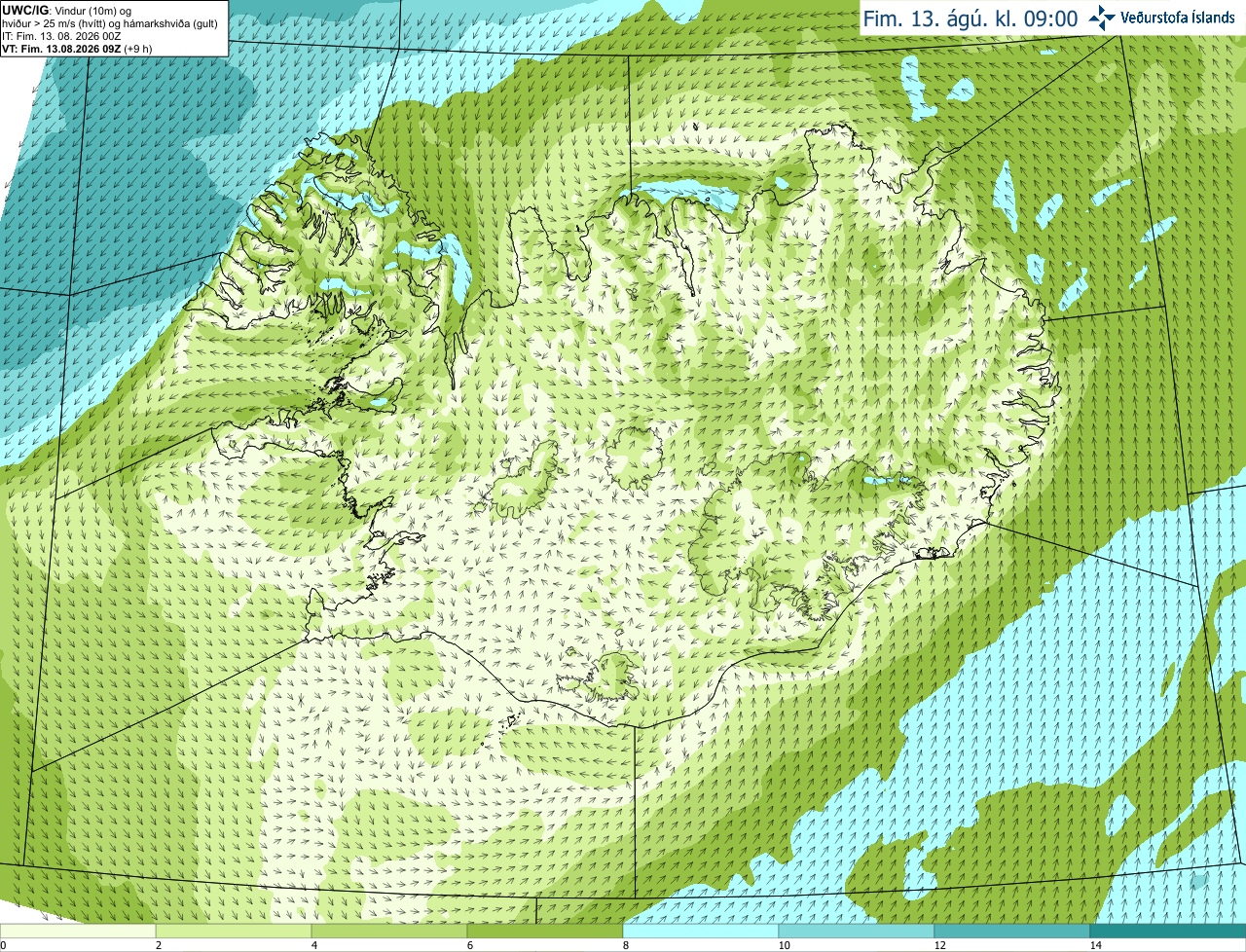Screen dimensions: 1246x952
Task: Click the hviður > 25 m/s description line
Action: [x=109, y=23]
